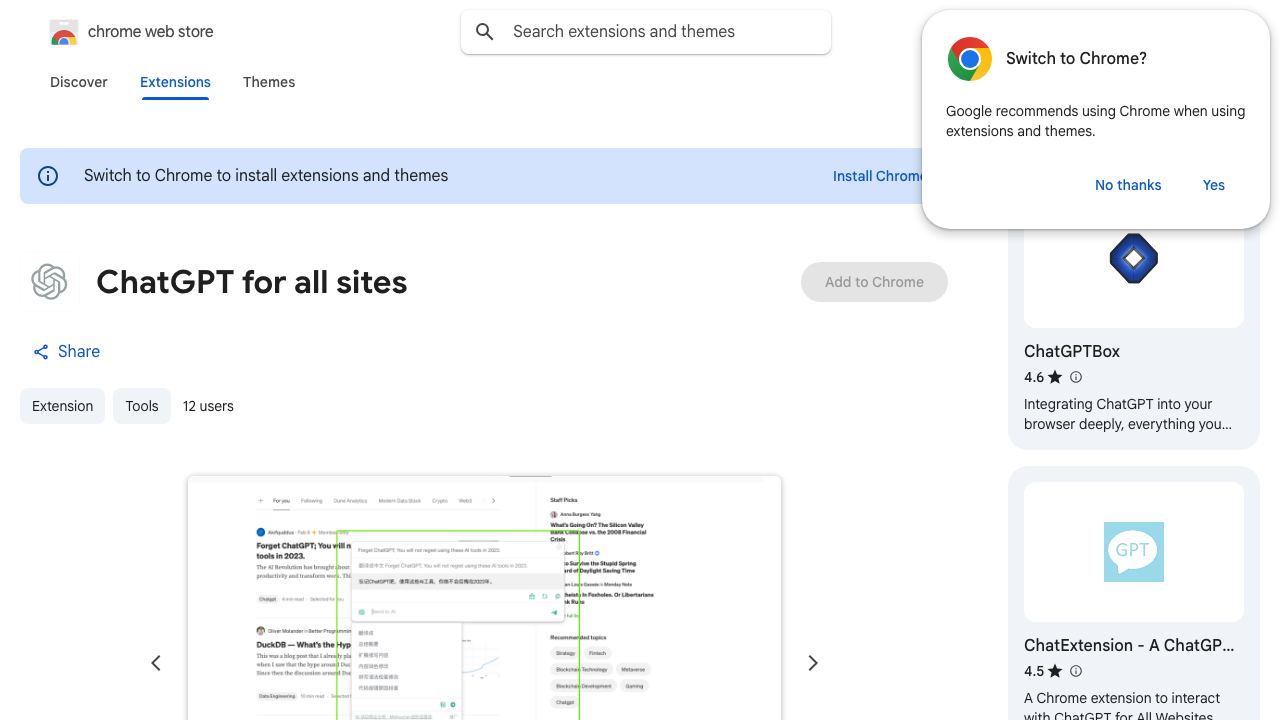Open the ChatExtension - A ChatGP... title

(x=1129, y=645)
